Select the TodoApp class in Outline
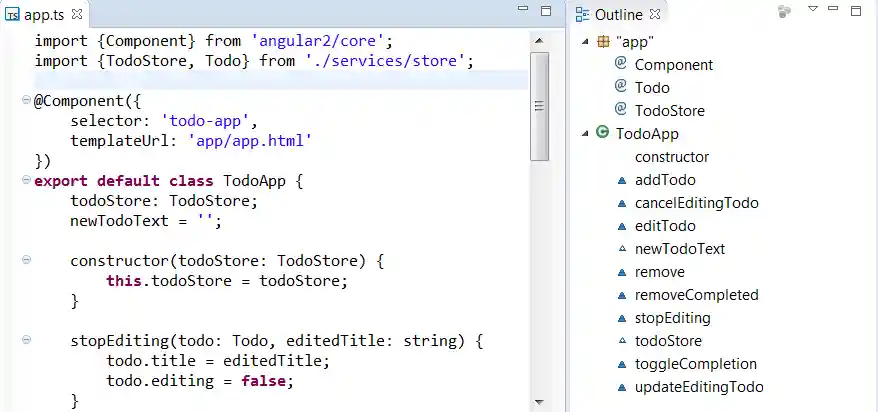878x412 pixels. coord(647,134)
